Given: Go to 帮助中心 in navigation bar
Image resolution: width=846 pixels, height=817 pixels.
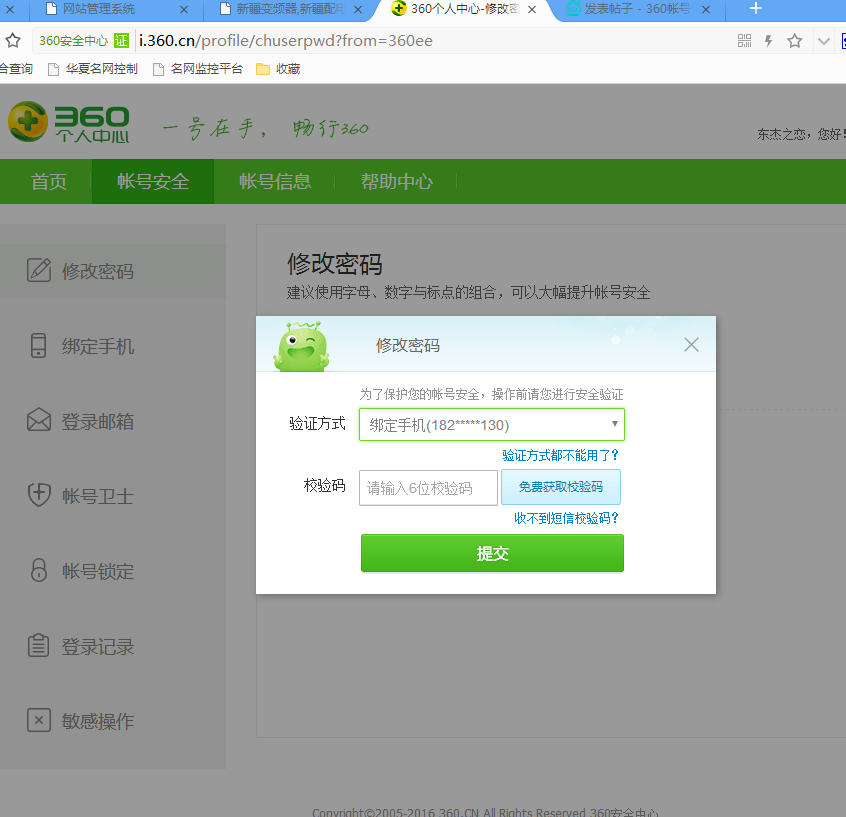Looking at the screenshot, I should [397, 182].
